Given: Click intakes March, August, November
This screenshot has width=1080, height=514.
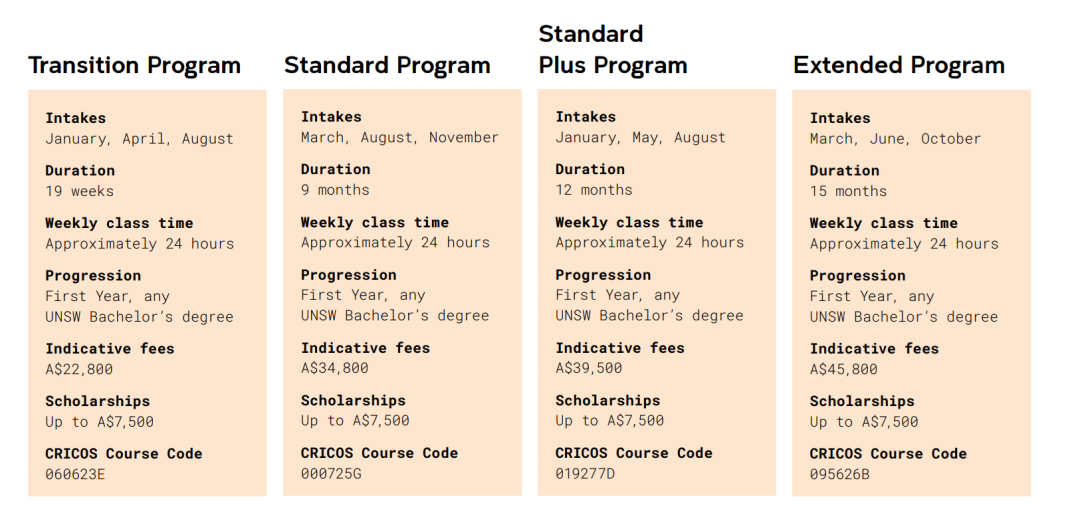Looking at the screenshot, I should click(399, 138).
